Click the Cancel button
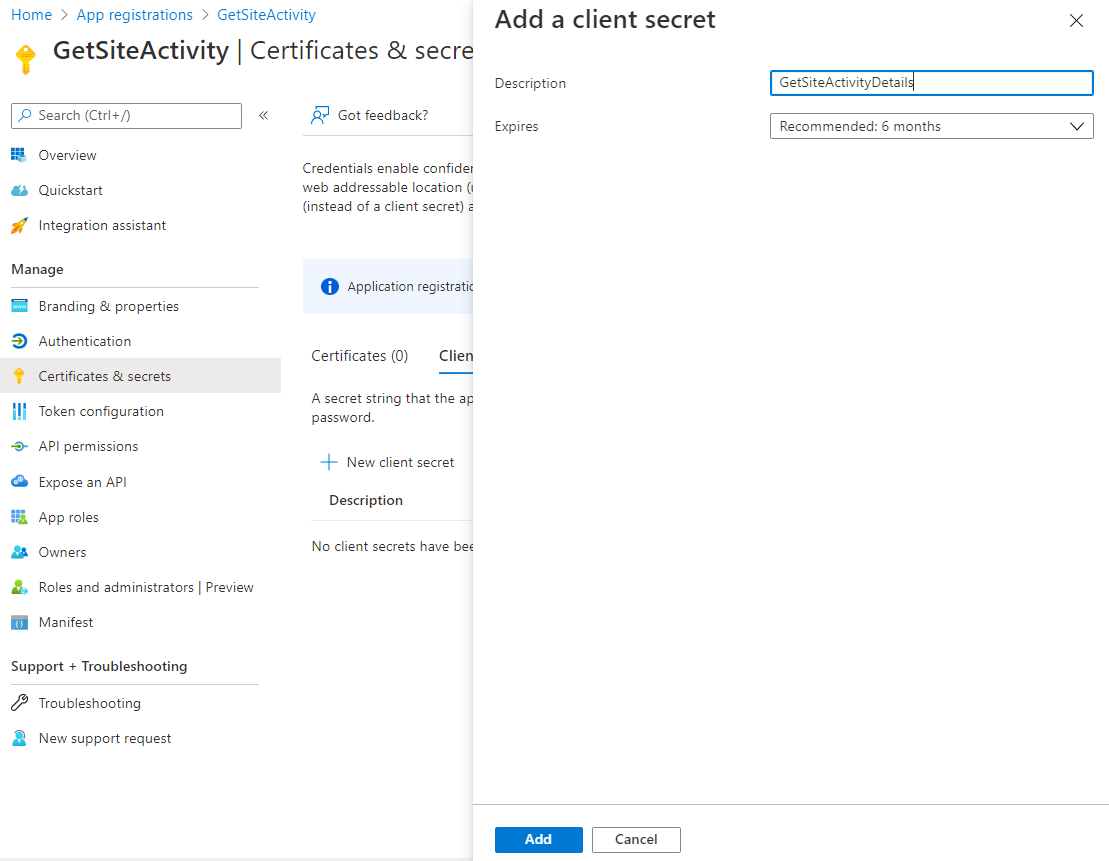1109x861 pixels. [x=636, y=840]
